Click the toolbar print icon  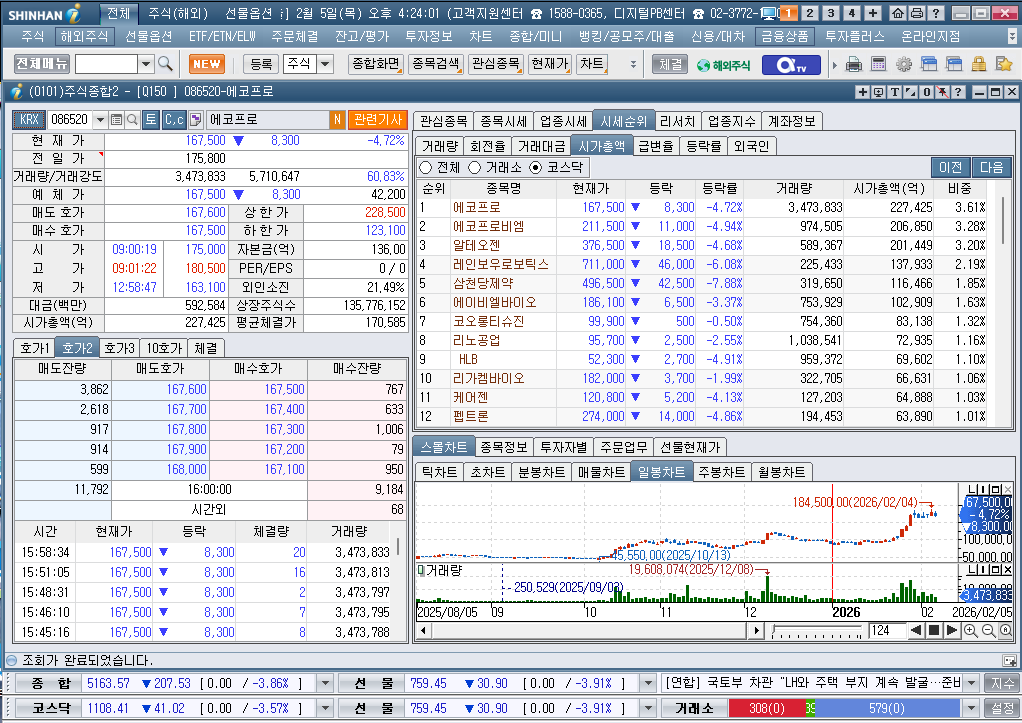coord(854,64)
